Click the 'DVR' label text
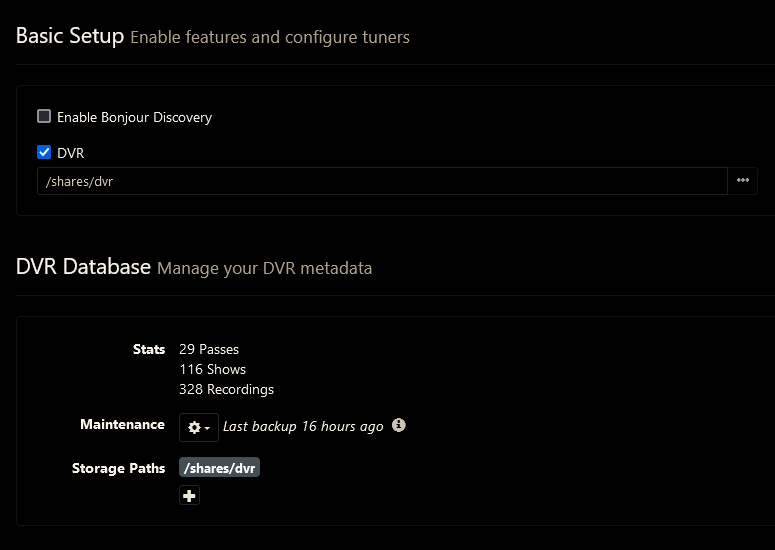The width and height of the screenshot is (775, 550). pos(71,153)
